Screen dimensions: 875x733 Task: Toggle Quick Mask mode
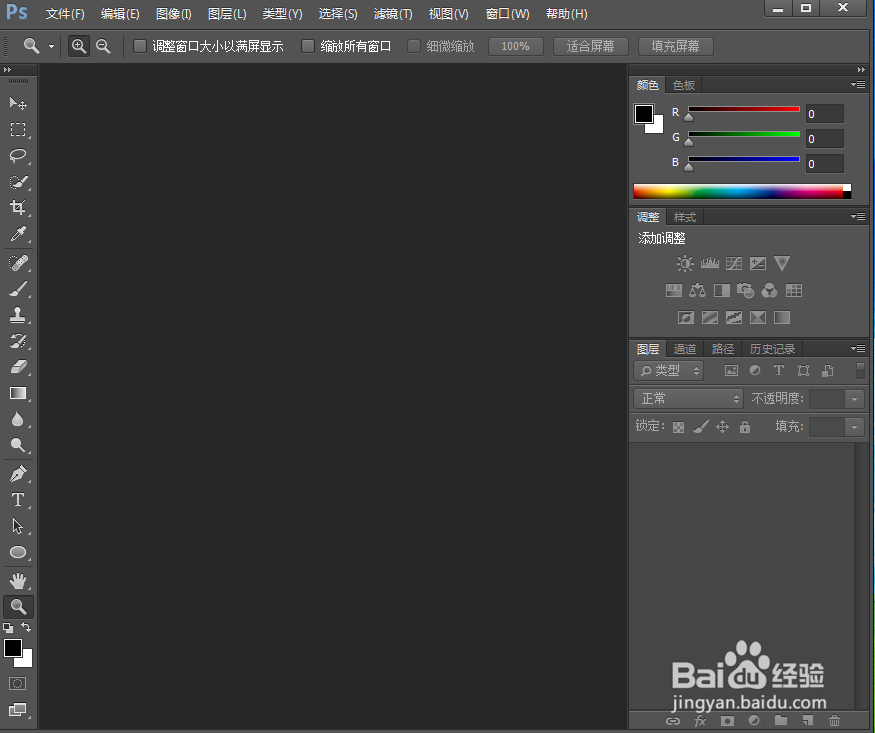[17, 683]
